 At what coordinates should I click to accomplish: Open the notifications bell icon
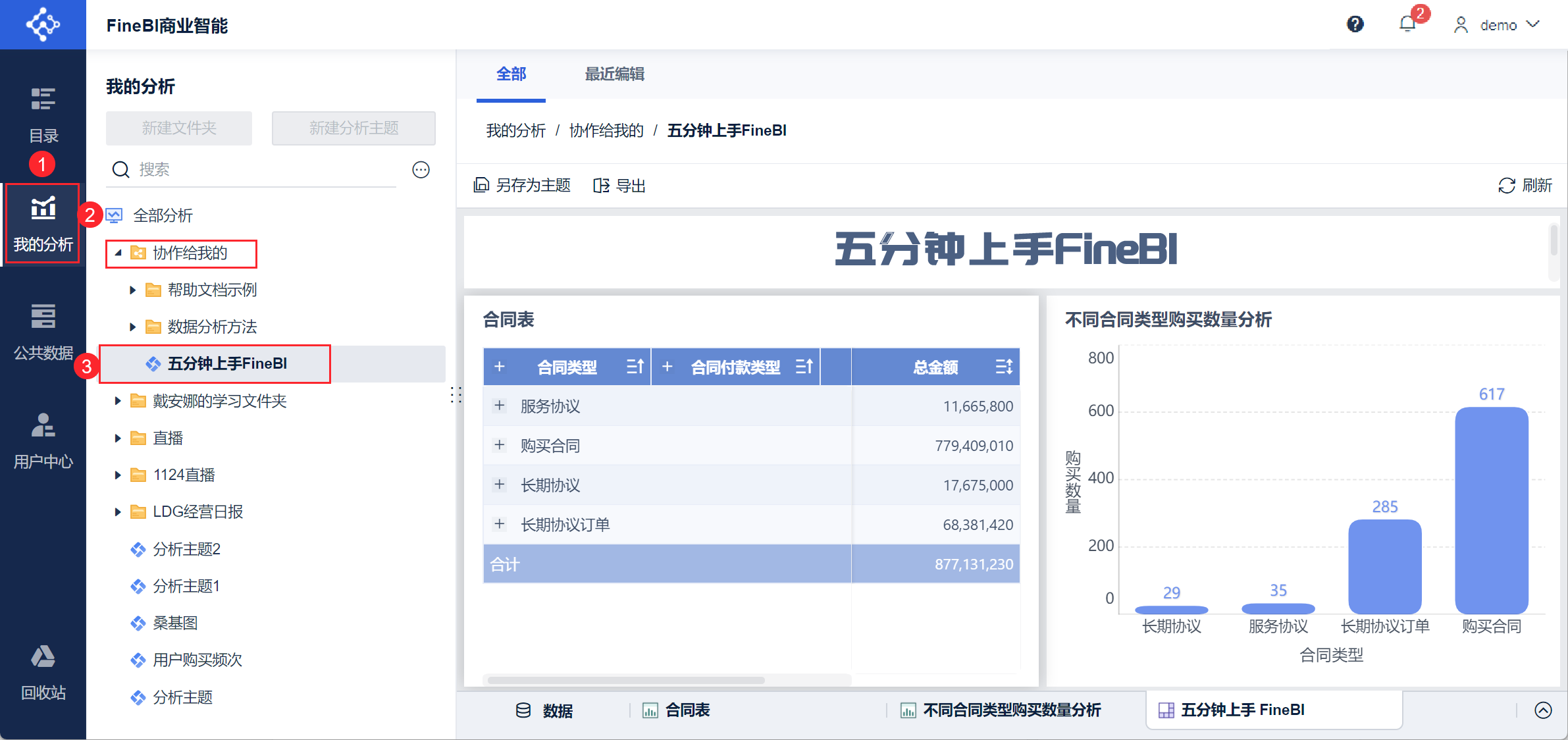tap(1407, 24)
